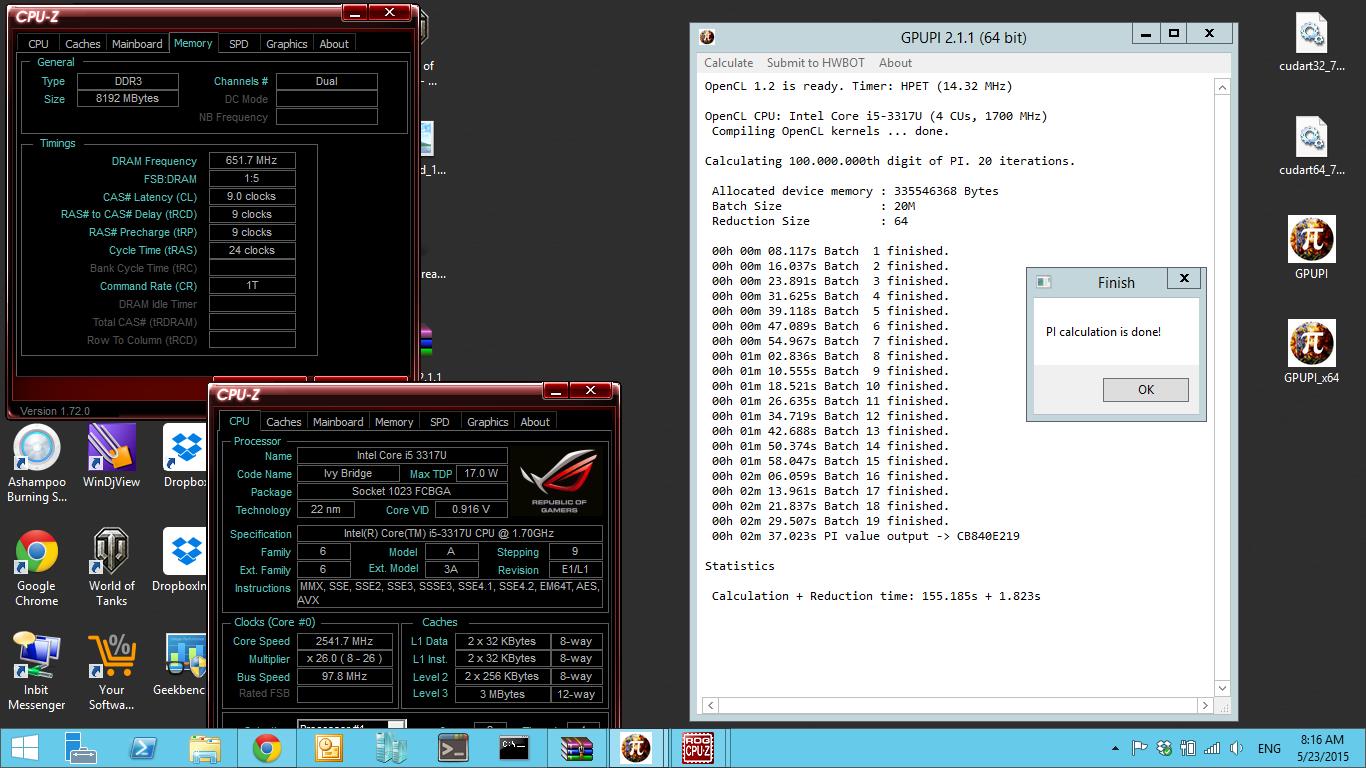Select the GPUPI desktop icon
This screenshot has height=768, width=1366.
click(x=1311, y=247)
